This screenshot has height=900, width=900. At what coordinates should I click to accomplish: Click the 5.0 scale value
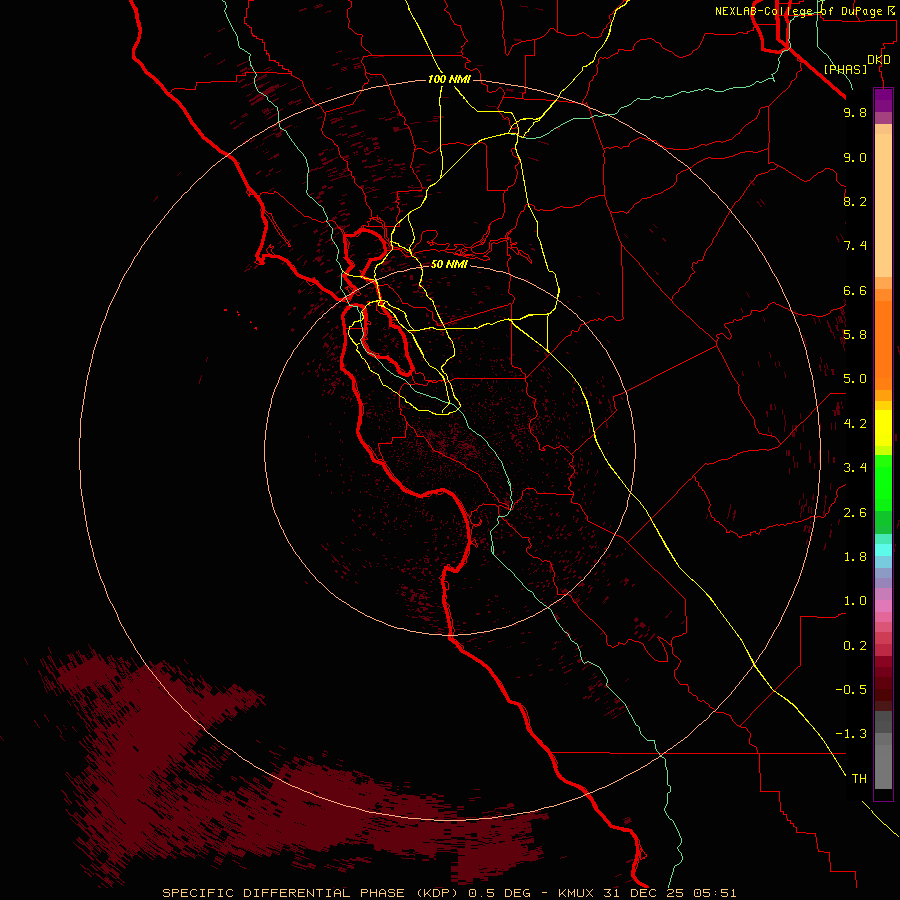855,379
